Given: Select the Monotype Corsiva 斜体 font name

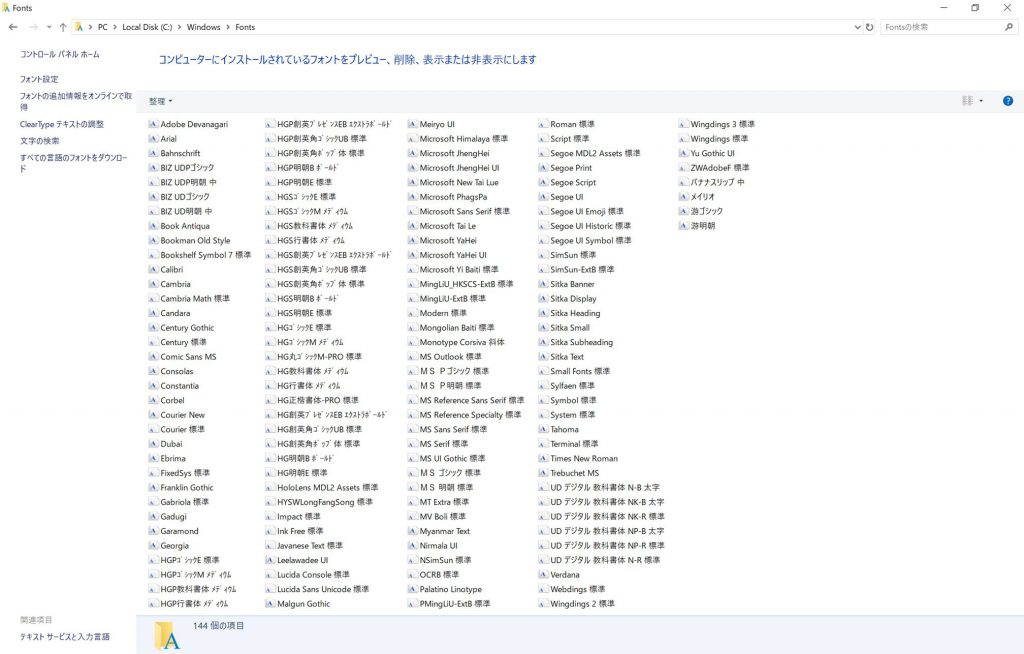Looking at the screenshot, I should pyautogui.click(x=462, y=342).
